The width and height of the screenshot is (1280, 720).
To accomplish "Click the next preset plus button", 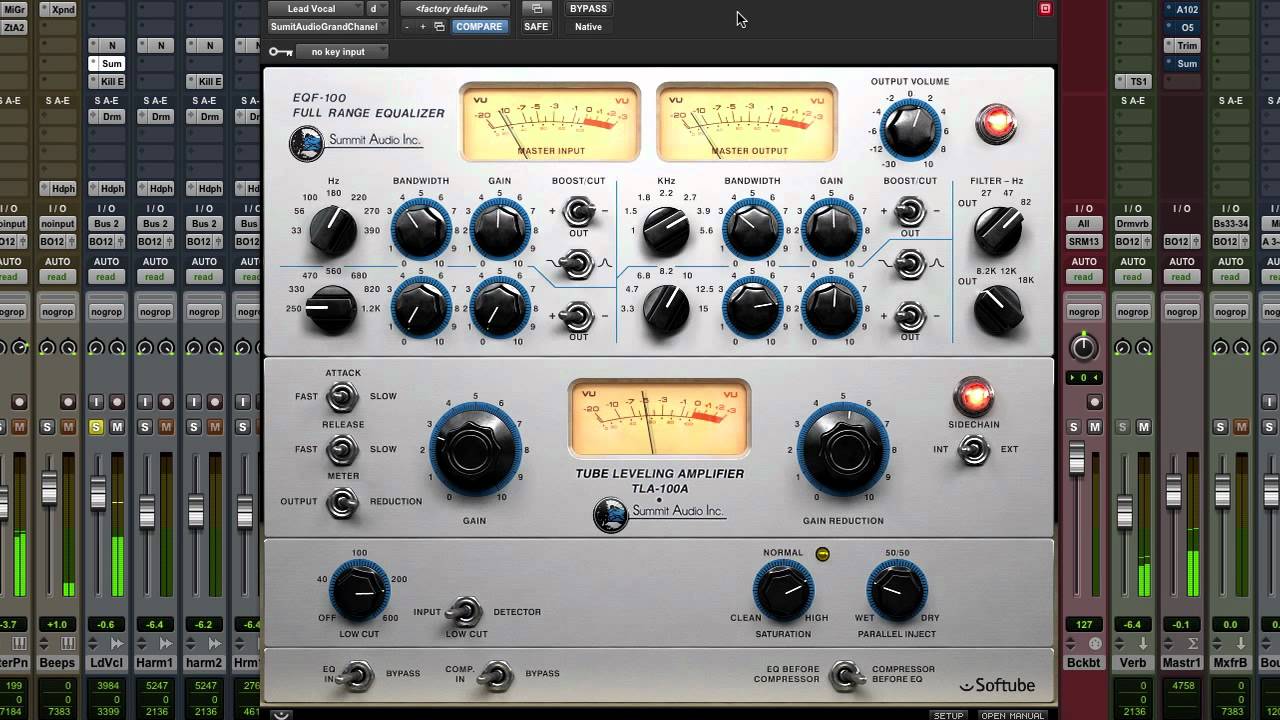I will click(x=423, y=27).
